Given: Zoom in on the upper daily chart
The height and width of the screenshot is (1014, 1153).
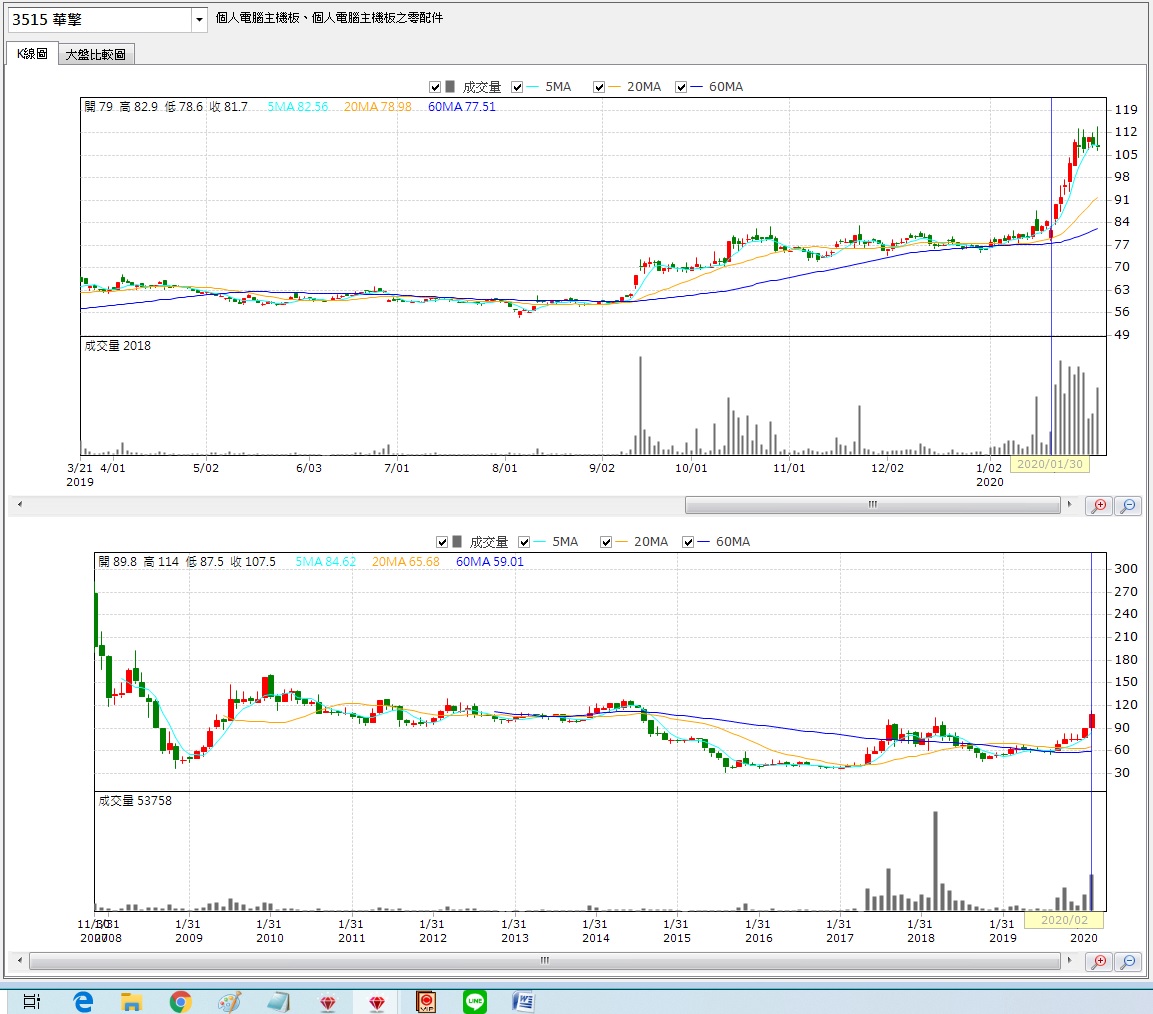Looking at the screenshot, I should pos(1099,506).
